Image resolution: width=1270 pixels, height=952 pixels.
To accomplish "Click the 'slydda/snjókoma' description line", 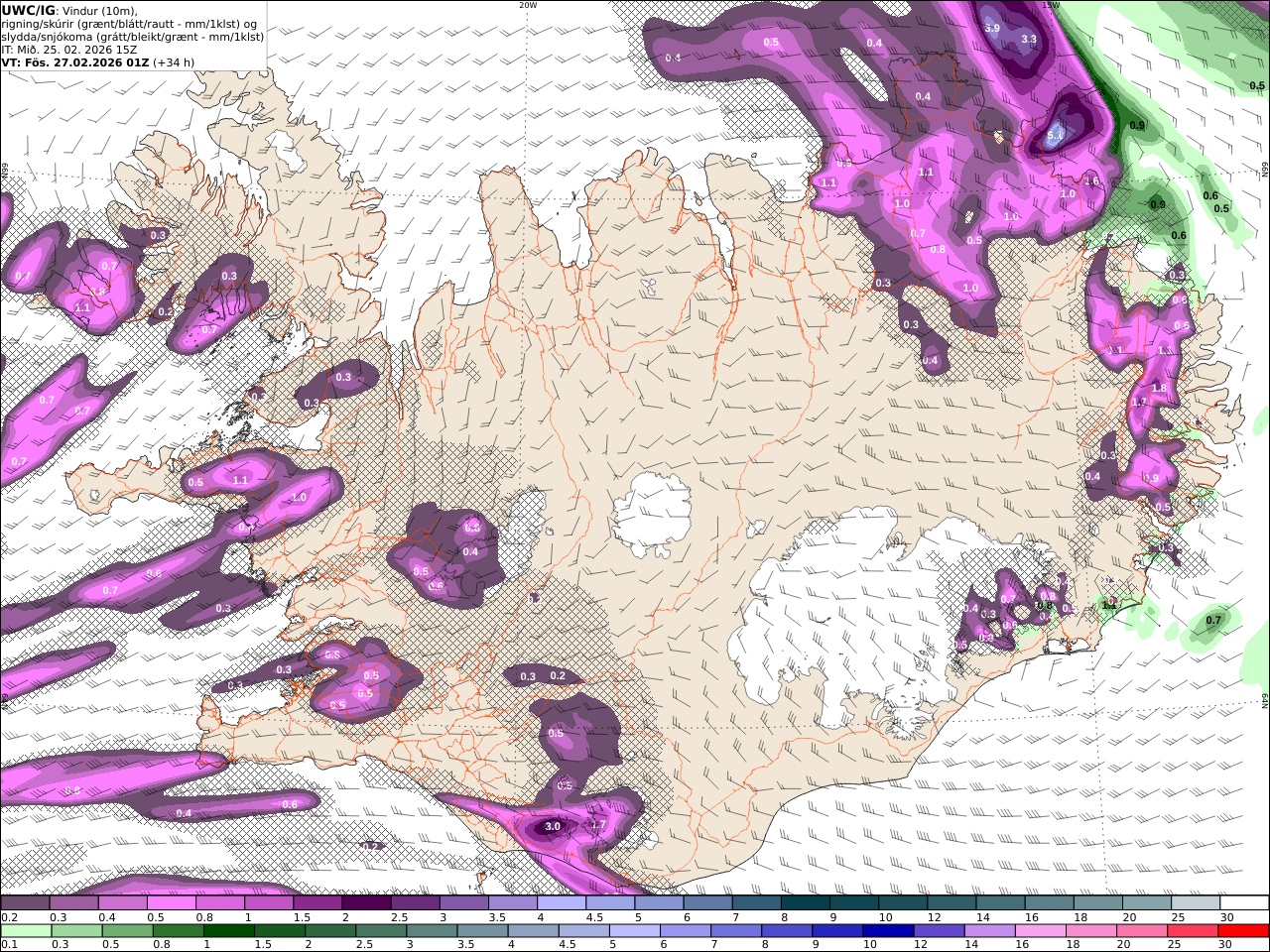I will click(132, 37).
